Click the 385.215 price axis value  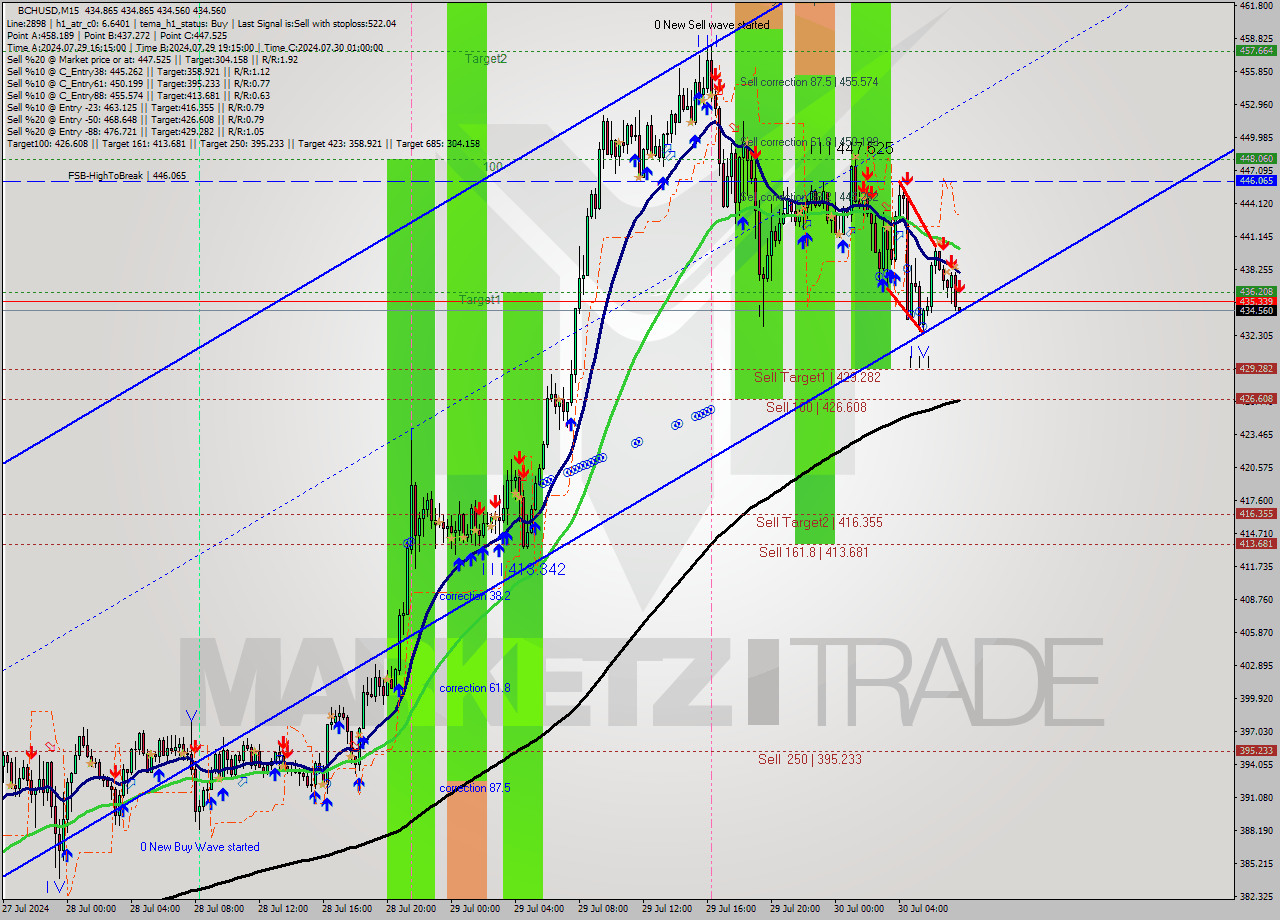(1256, 863)
